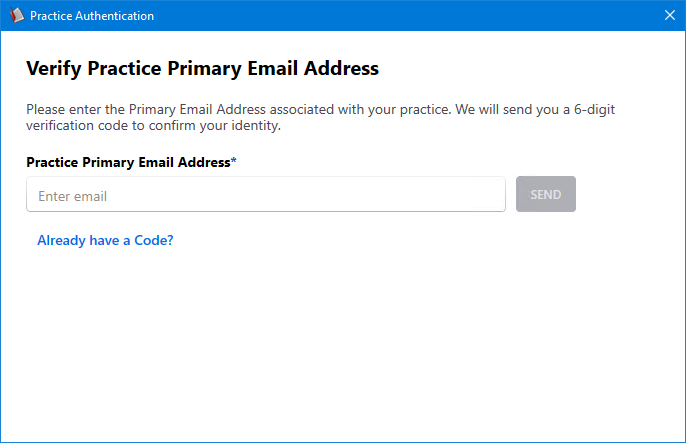686x443 pixels.
Task: Close the Practice Authentication window
Action: click(x=669, y=16)
